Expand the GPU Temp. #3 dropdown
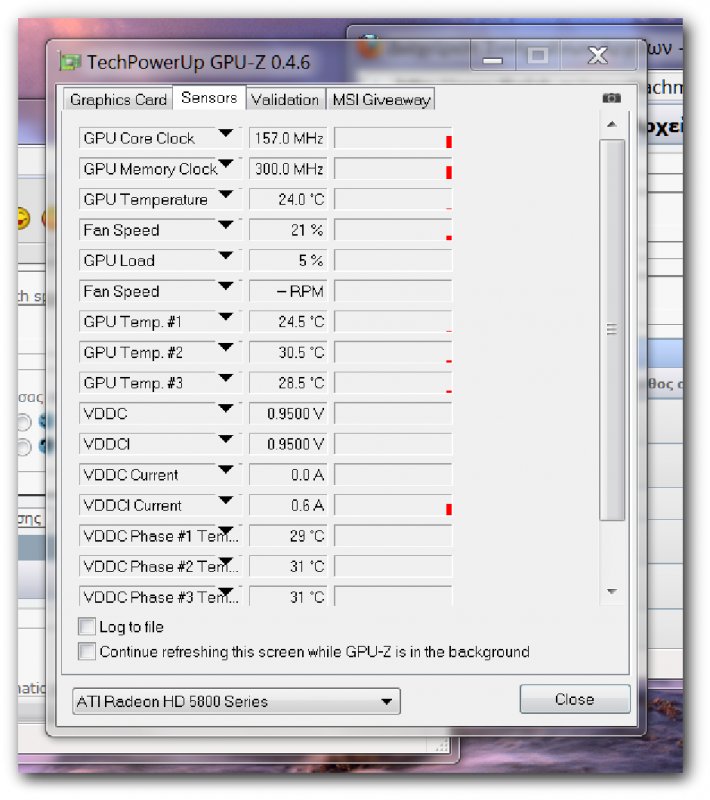 225,378
